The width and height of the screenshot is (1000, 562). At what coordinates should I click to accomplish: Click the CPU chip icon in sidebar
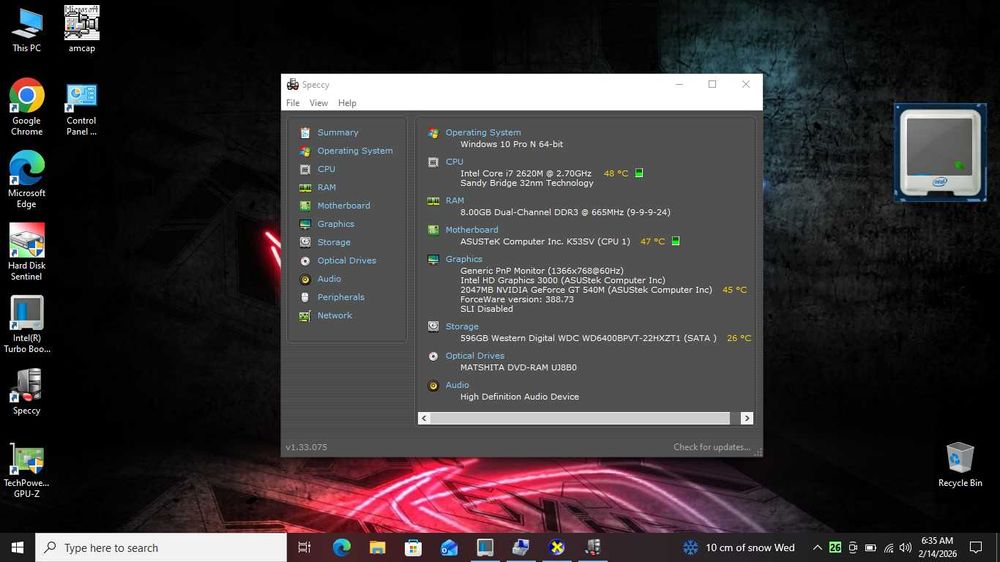pos(305,169)
